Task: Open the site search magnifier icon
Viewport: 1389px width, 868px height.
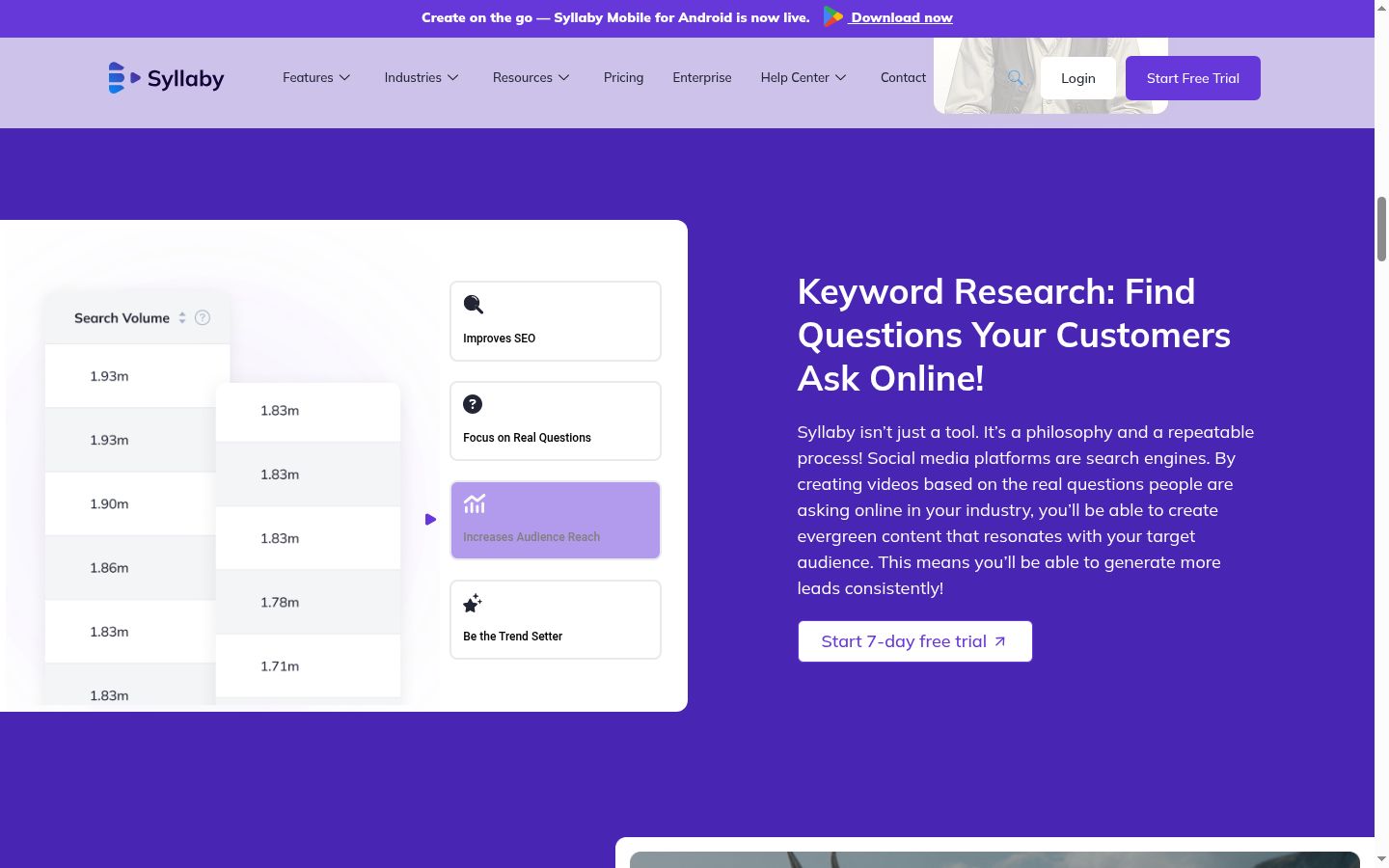Action: [x=1016, y=78]
